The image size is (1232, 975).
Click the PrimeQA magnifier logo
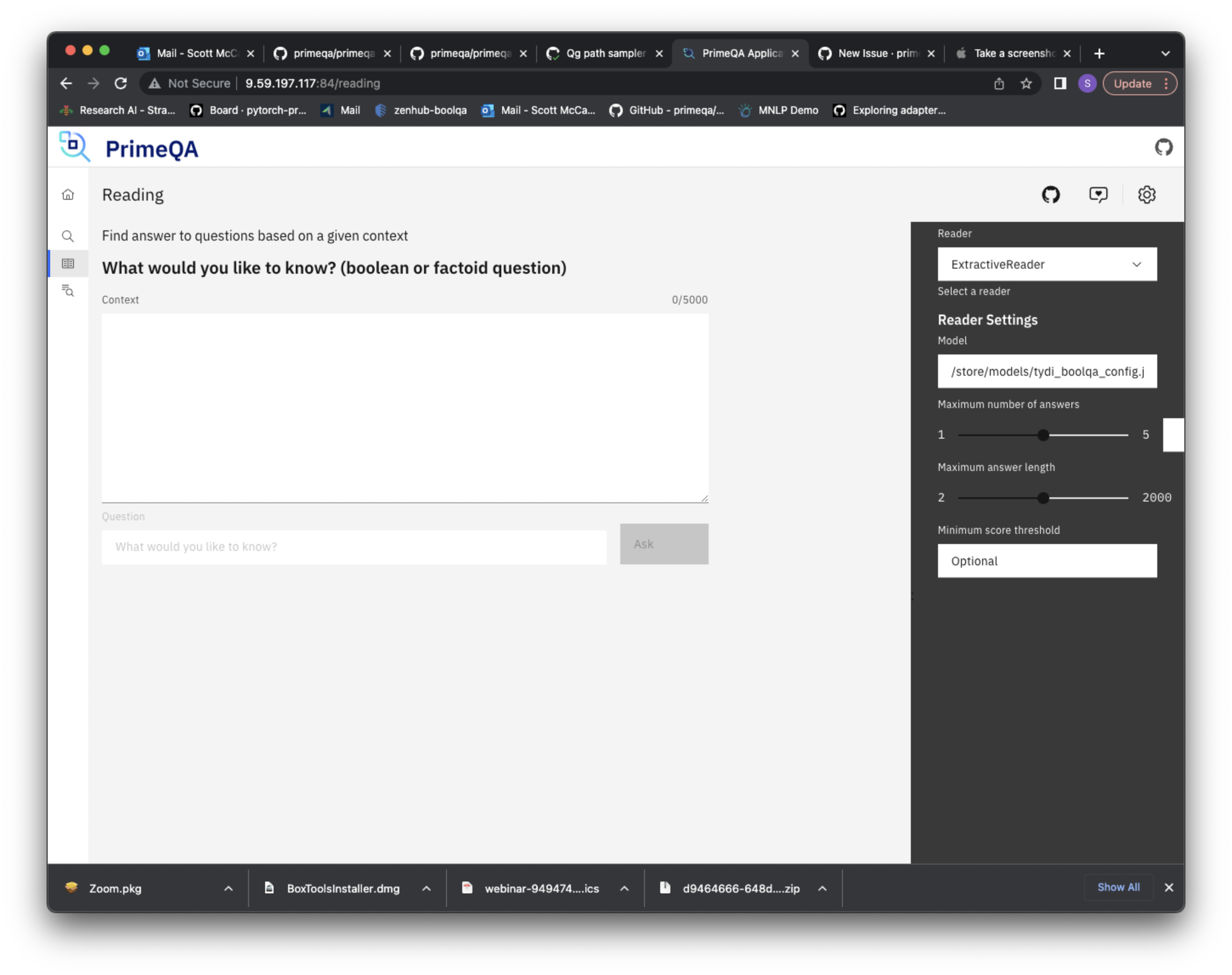pos(74,147)
